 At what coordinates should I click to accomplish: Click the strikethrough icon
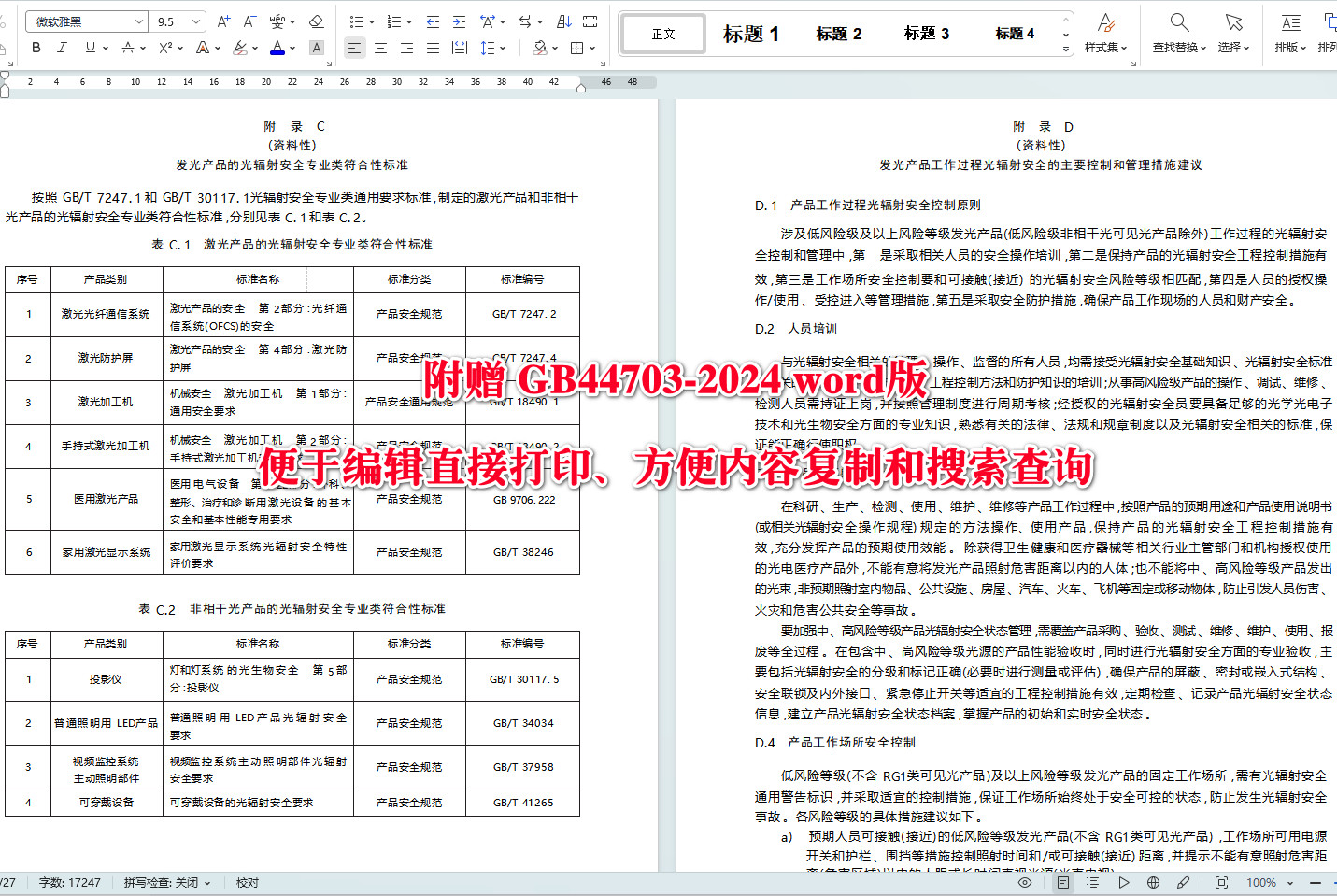point(127,48)
